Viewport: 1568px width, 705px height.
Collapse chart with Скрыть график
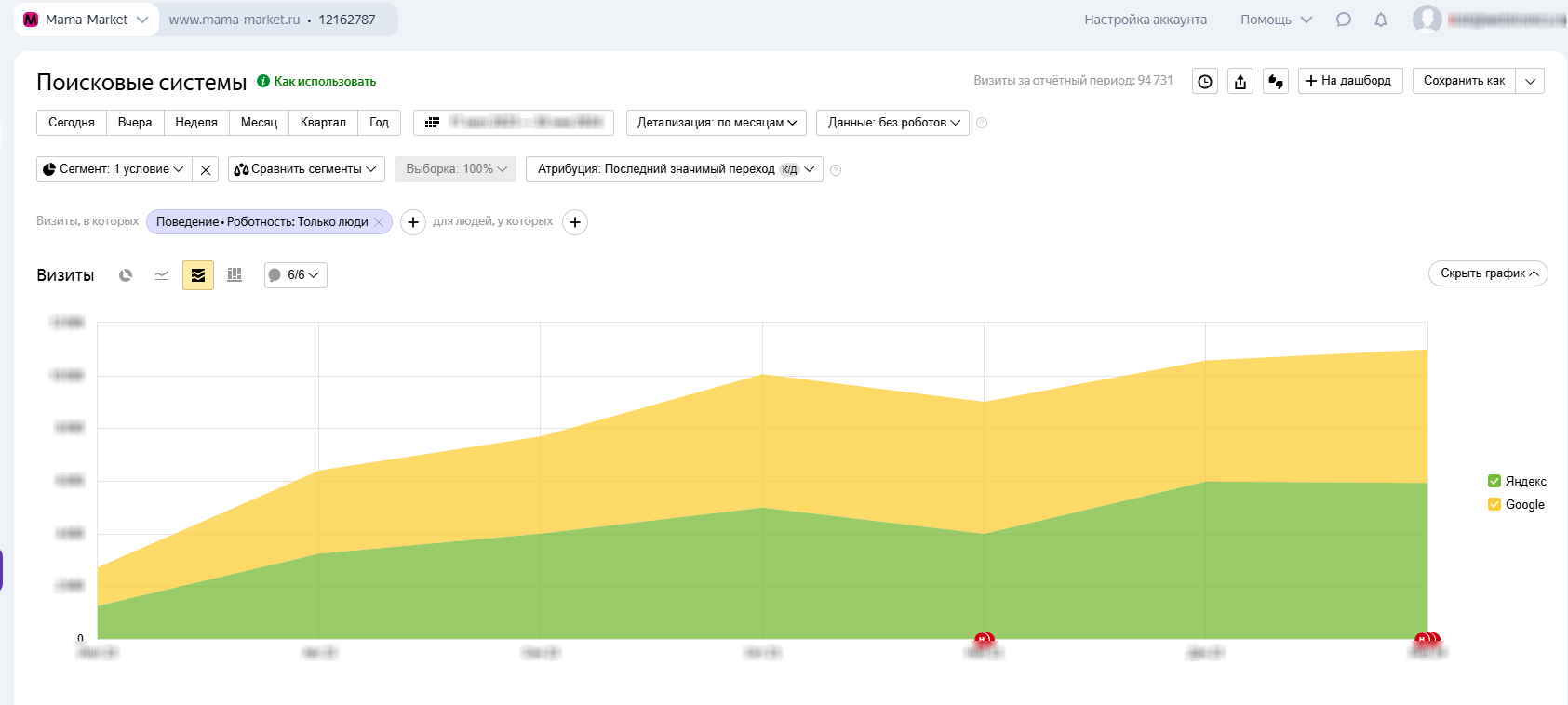click(x=1487, y=273)
